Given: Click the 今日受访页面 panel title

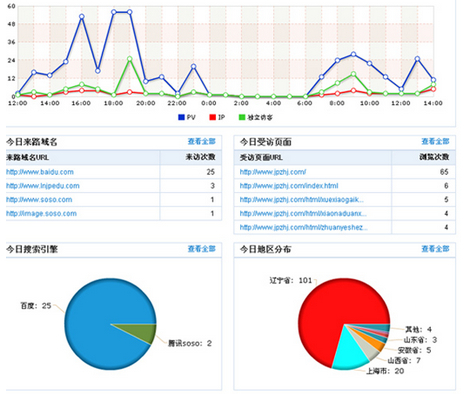Looking at the screenshot, I should click(x=266, y=142).
